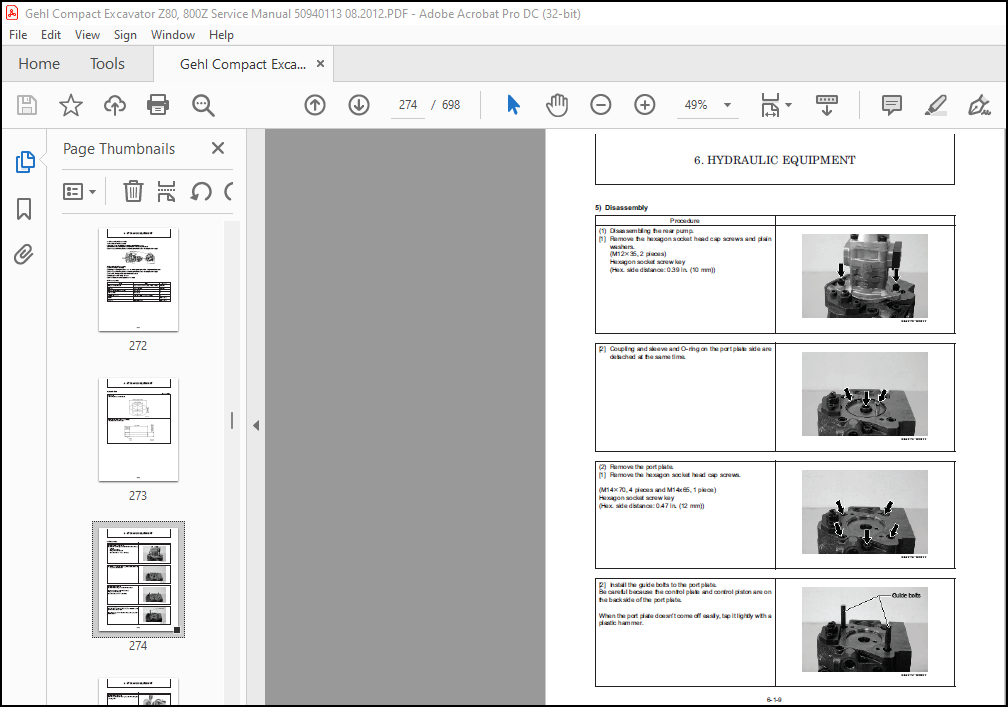Viewport: 1008px width, 707px height.
Task: Click the Guide bolts photo in document
Action: (865, 629)
